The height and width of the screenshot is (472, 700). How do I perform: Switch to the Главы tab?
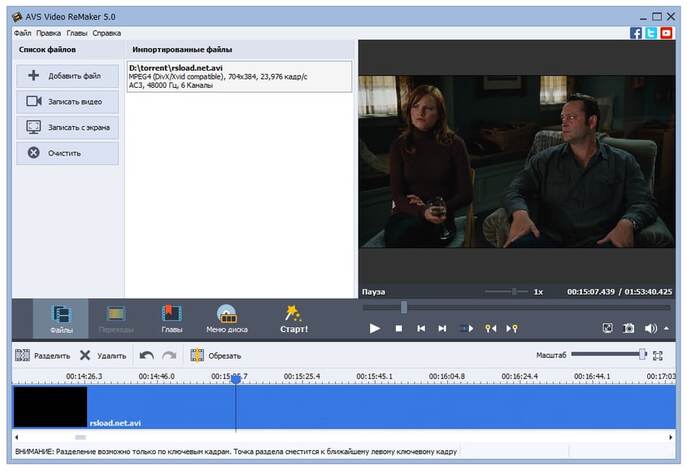(x=172, y=319)
